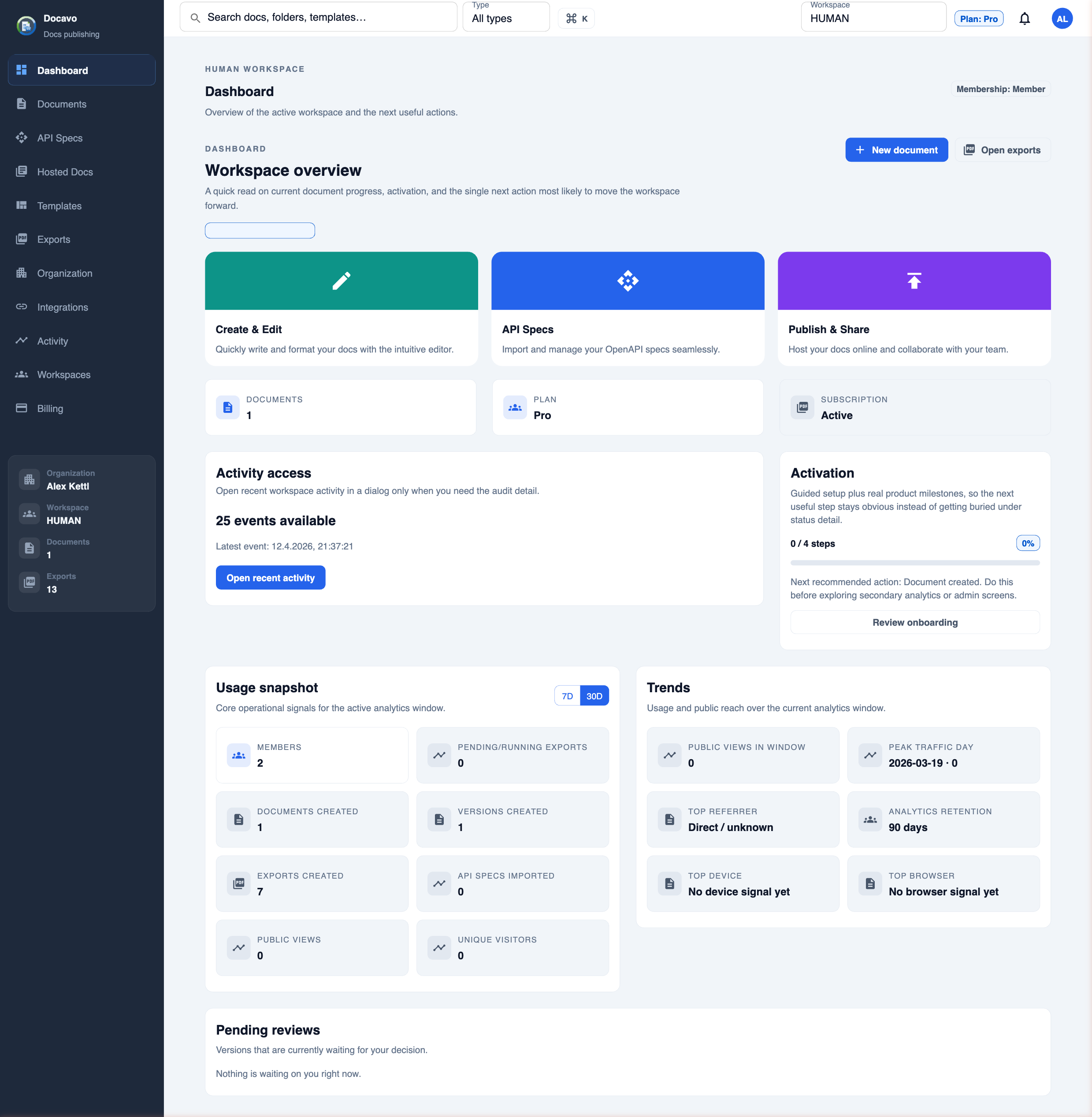This screenshot has width=1092, height=1117.
Task: Open the All types filter dropdown
Action: click(x=505, y=18)
